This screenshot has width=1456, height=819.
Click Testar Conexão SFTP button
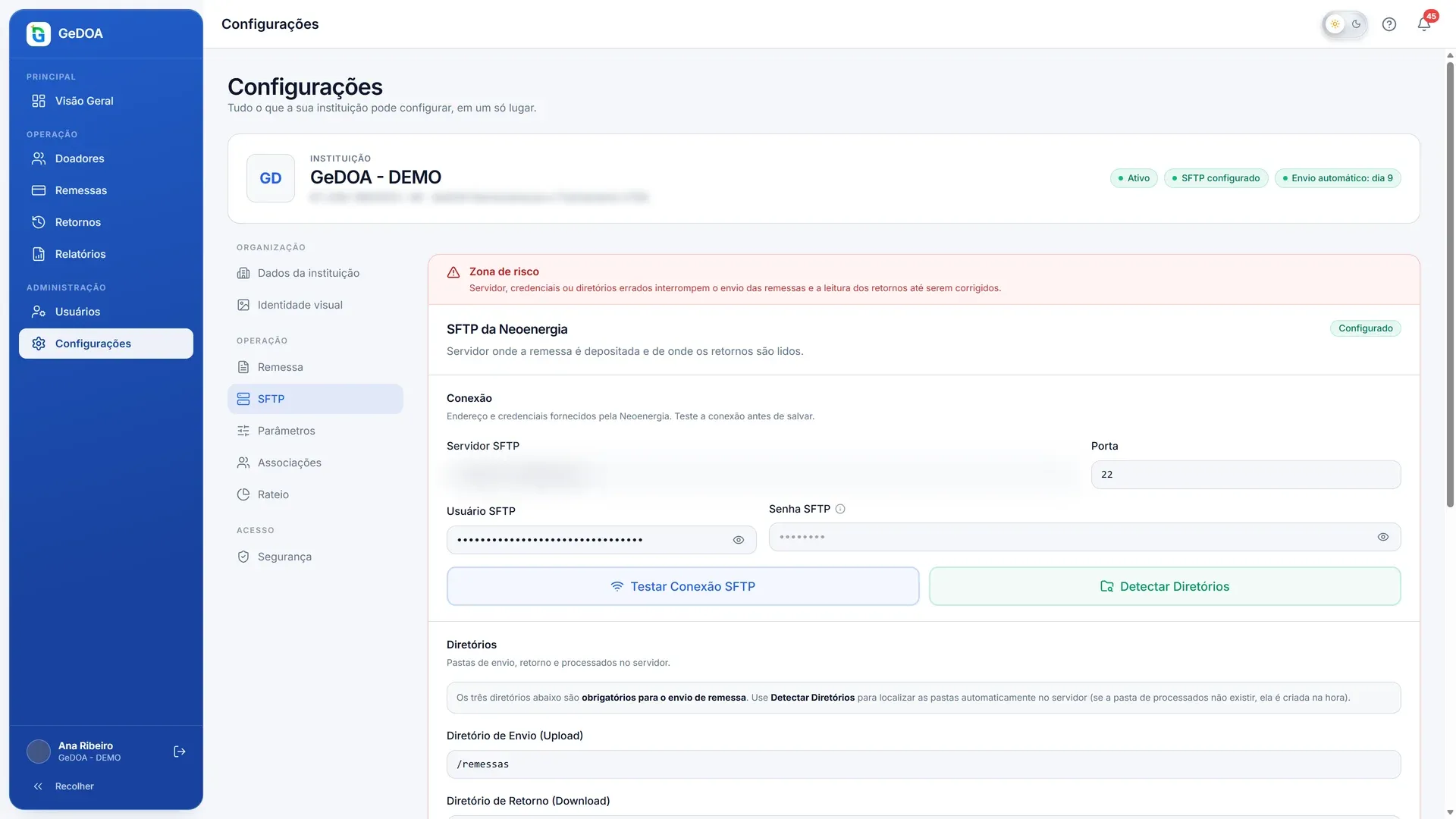682,586
